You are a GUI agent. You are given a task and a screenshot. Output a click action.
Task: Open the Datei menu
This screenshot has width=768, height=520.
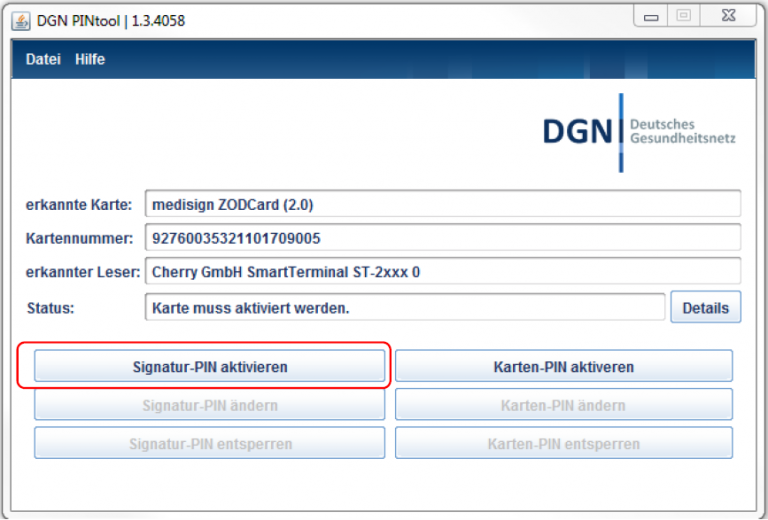43,59
